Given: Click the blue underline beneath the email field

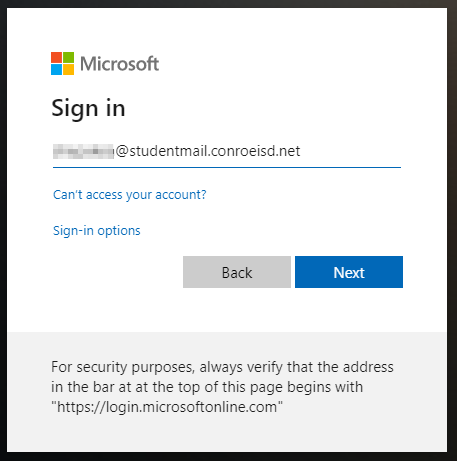Looking at the screenshot, I should click(x=227, y=167).
